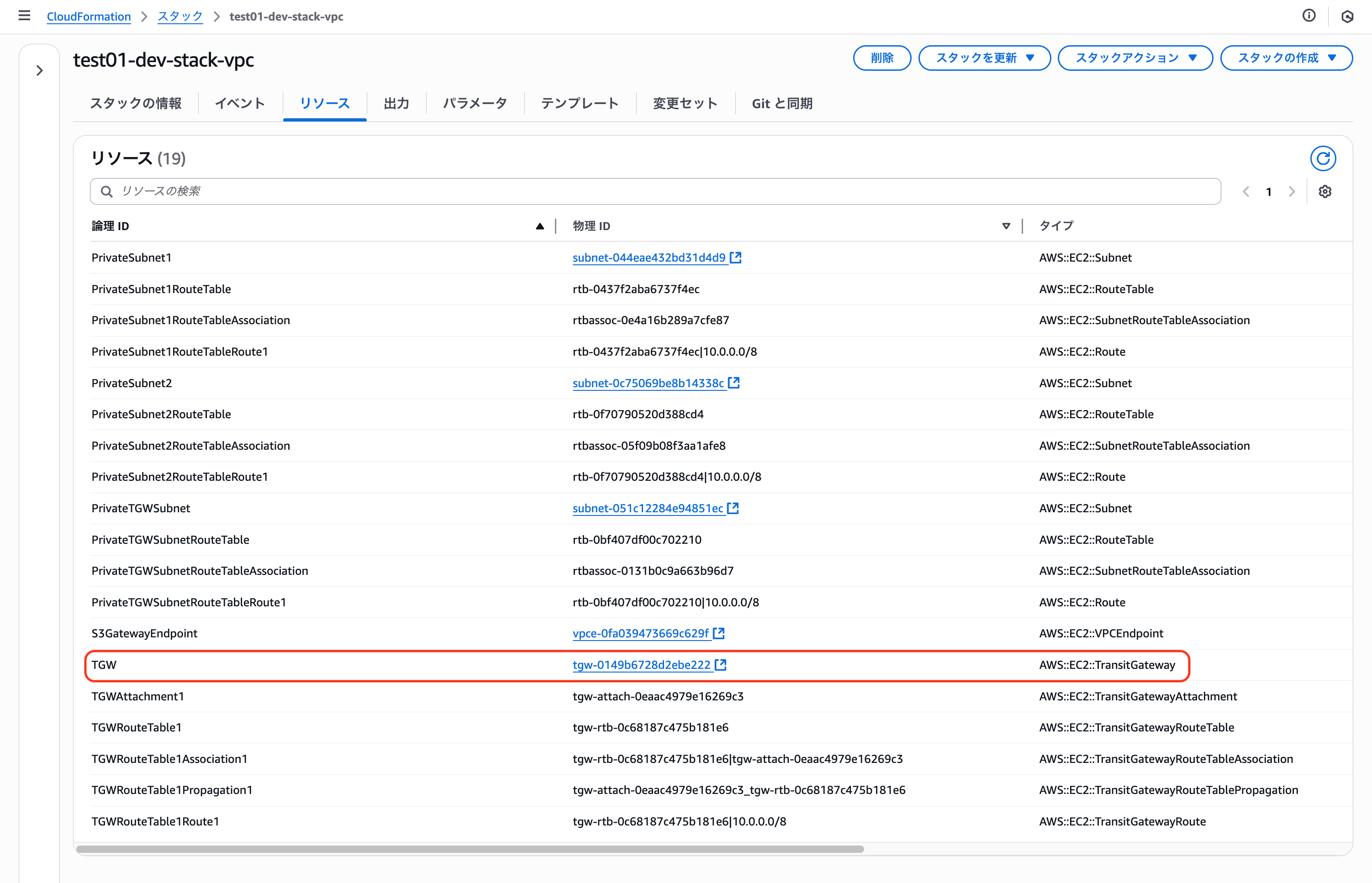Sort by 論理 ID column arrow
Viewport: 1372px width, 883px height.
539,226
